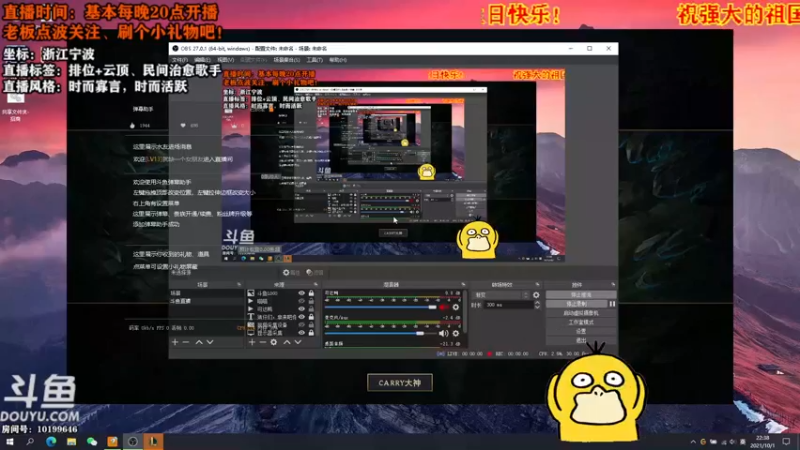Open WeChat from the taskbar
The height and width of the screenshot is (450, 800).
(92, 442)
